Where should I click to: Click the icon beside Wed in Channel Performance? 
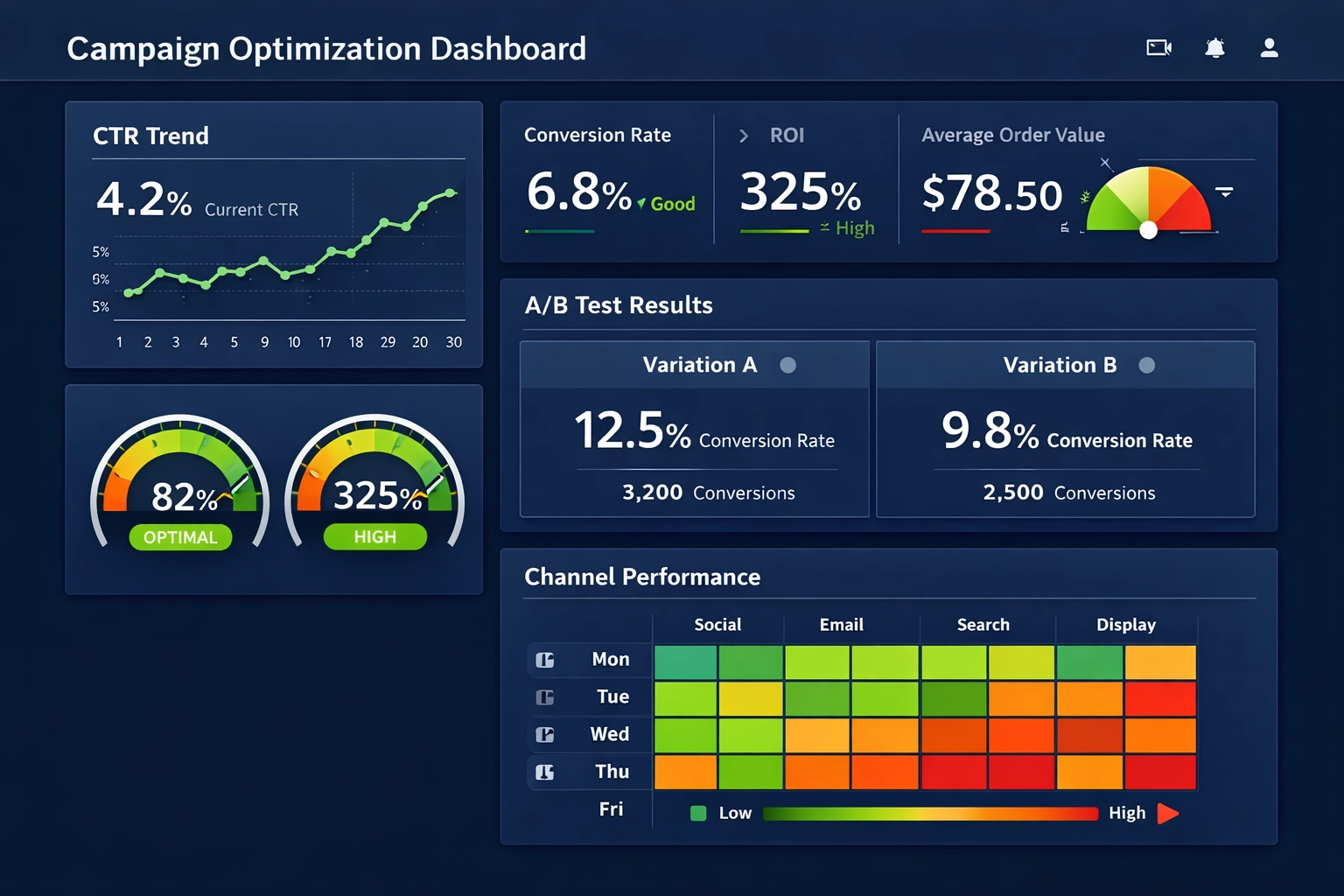[x=544, y=734]
